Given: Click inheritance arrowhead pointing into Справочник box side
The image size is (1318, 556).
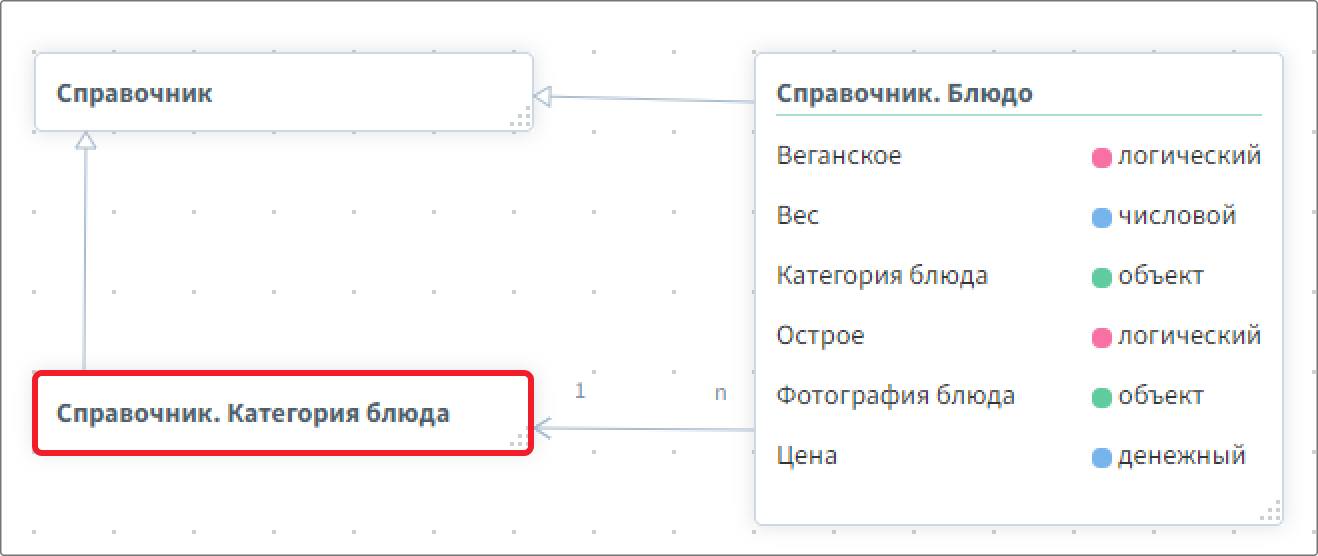Looking at the screenshot, I should coord(543,96).
